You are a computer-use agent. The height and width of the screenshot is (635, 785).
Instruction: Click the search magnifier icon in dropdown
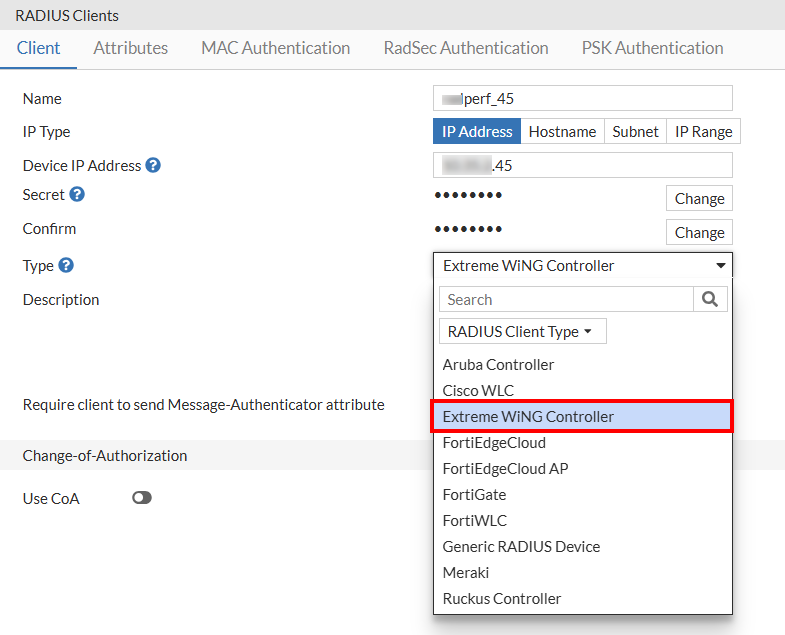(710, 299)
